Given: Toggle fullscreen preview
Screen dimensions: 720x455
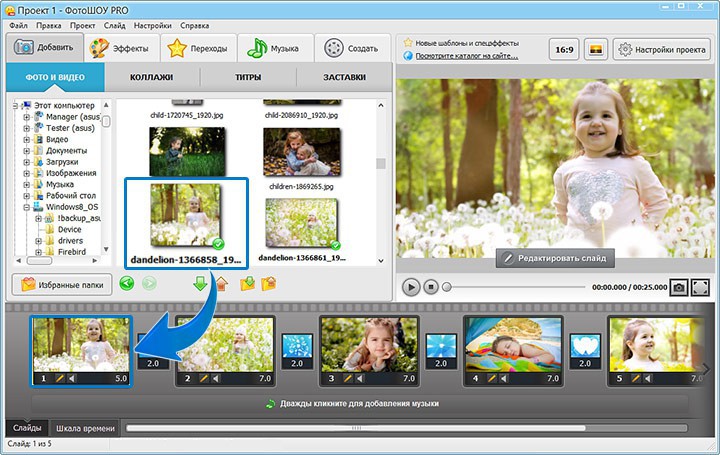Looking at the screenshot, I should 700,287.
